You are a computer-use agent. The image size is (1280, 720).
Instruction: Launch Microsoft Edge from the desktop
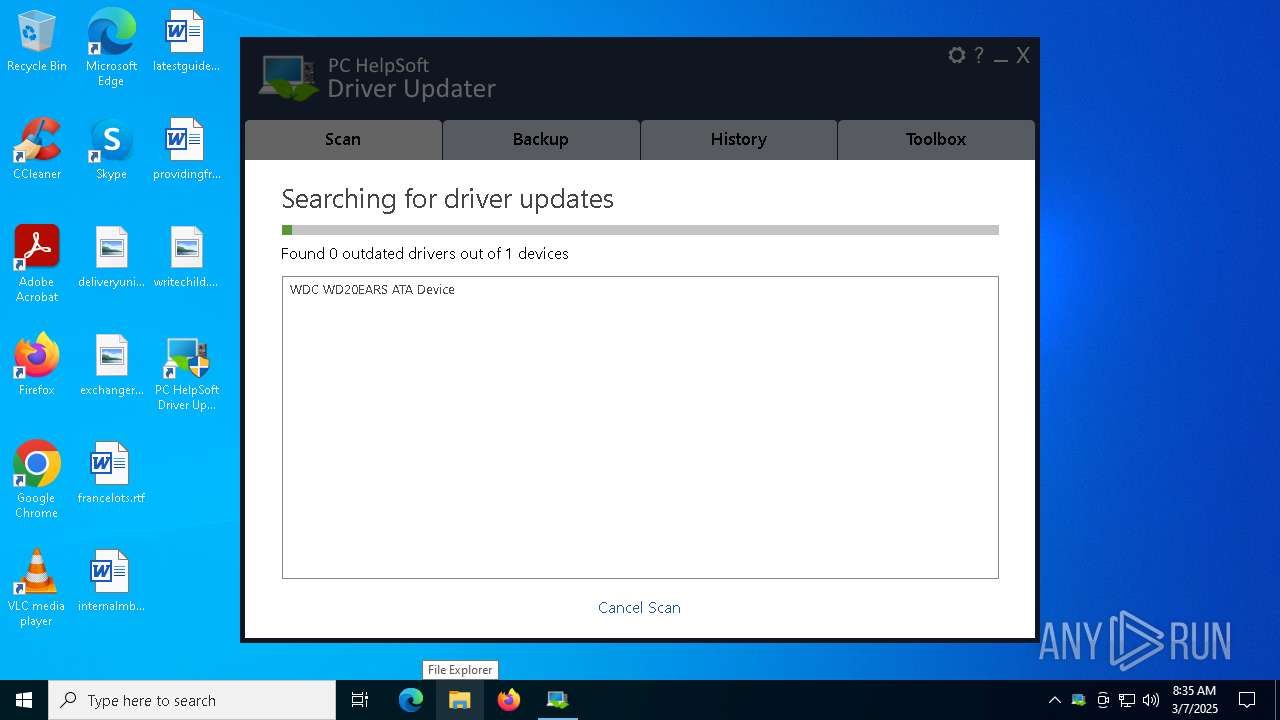click(x=111, y=48)
